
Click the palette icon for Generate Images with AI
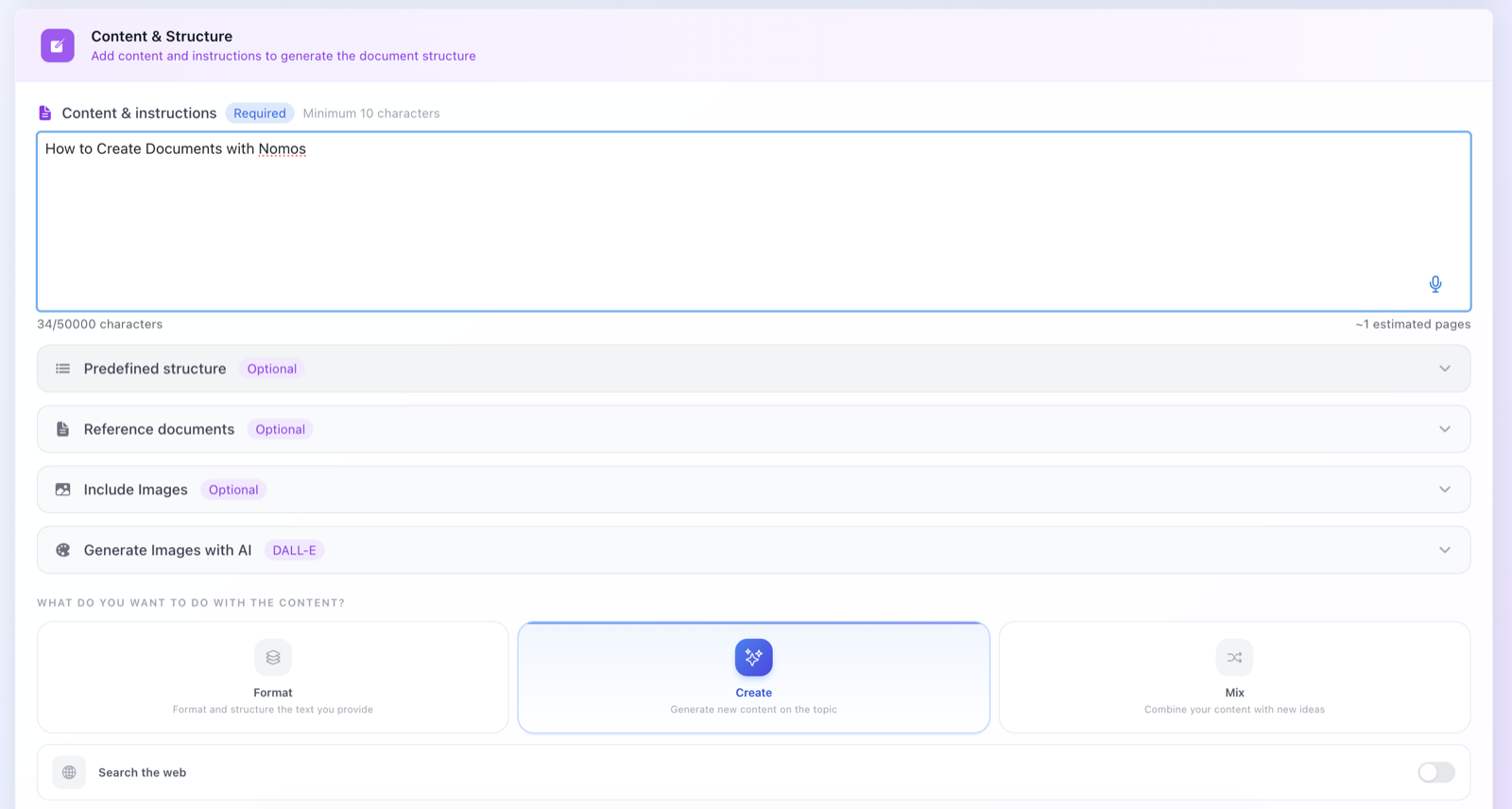click(62, 550)
